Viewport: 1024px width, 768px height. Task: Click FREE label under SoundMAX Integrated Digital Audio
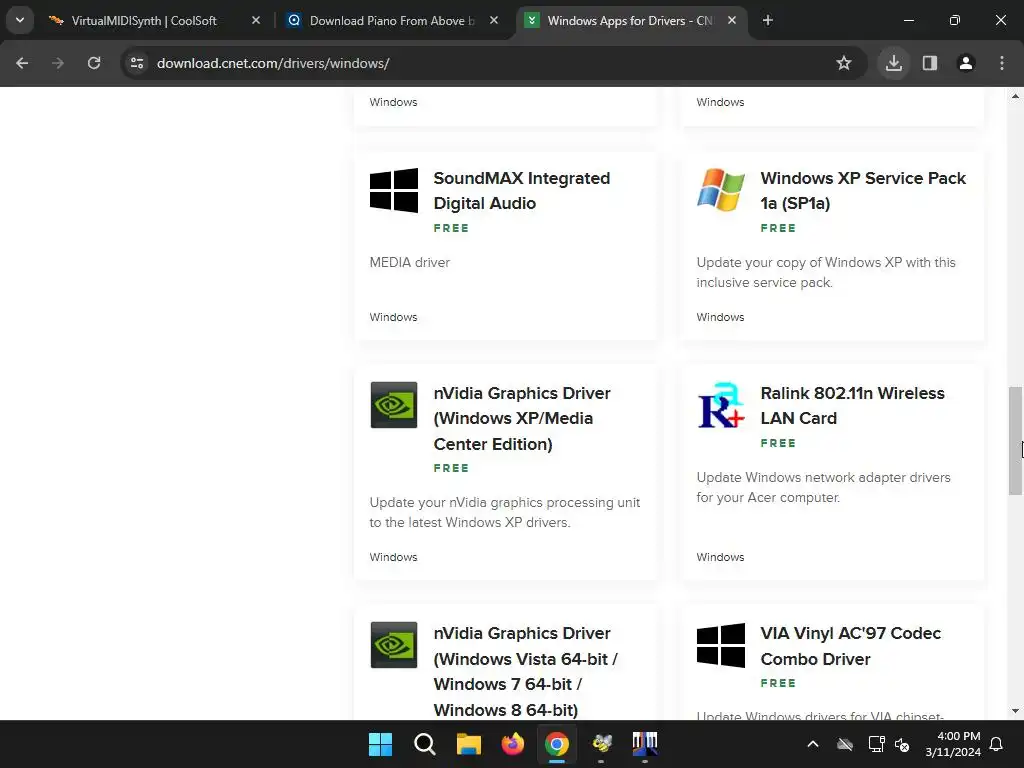(x=451, y=228)
